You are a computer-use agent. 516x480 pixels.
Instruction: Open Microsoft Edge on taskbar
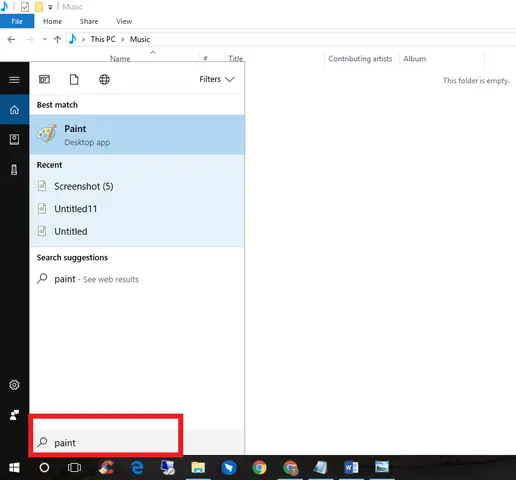(137, 468)
